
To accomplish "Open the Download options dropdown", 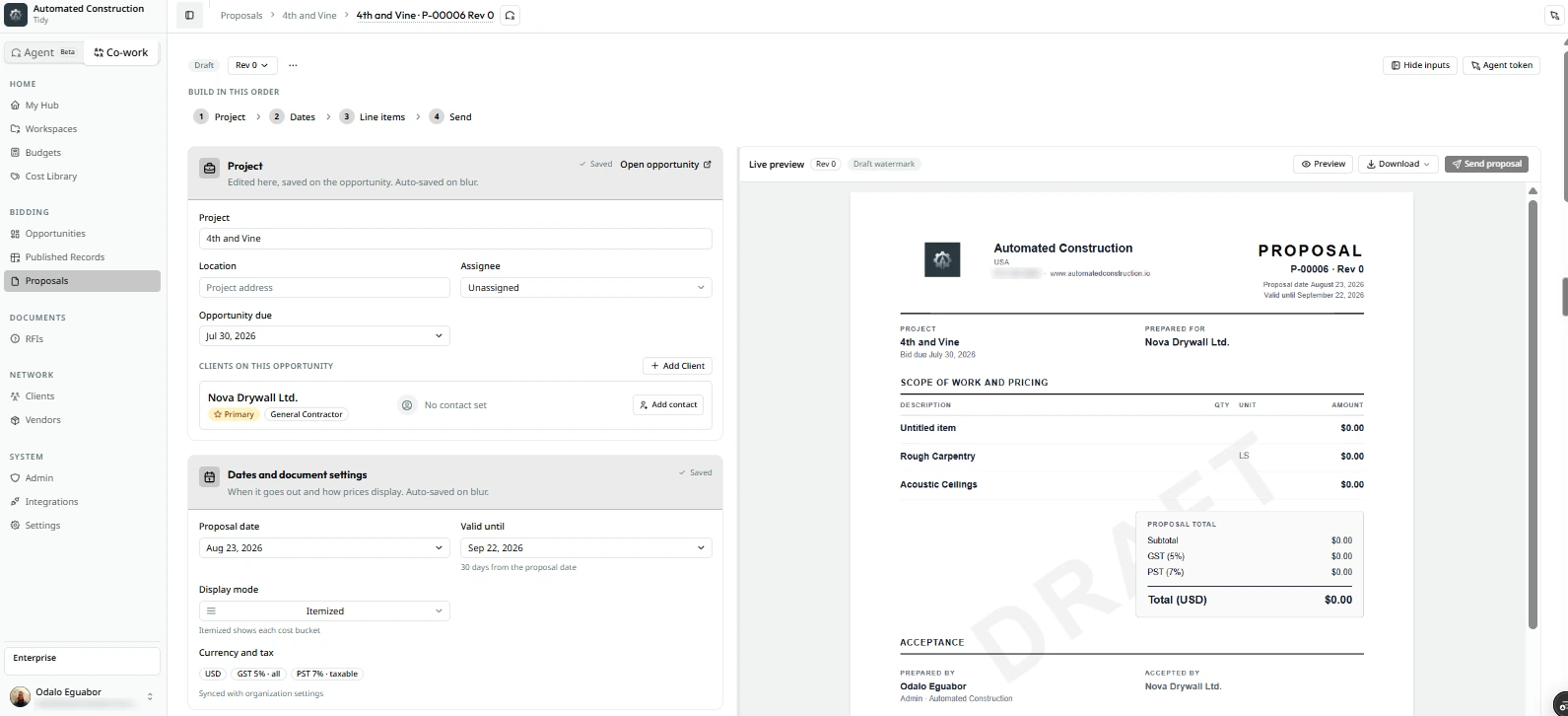I will click(x=1398, y=164).
